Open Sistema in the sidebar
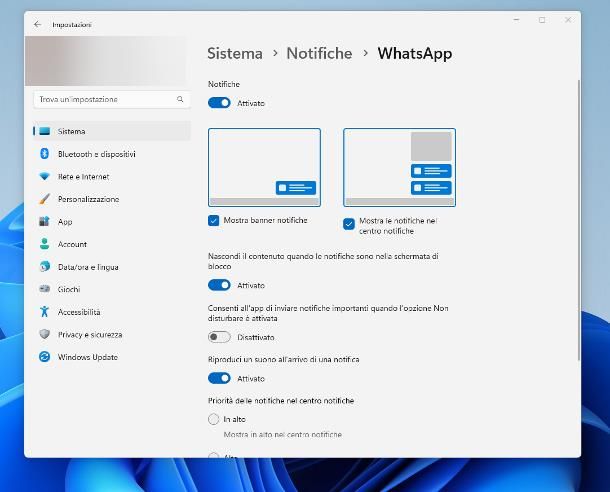Screen dimensions: 610x492 [112, 131]
